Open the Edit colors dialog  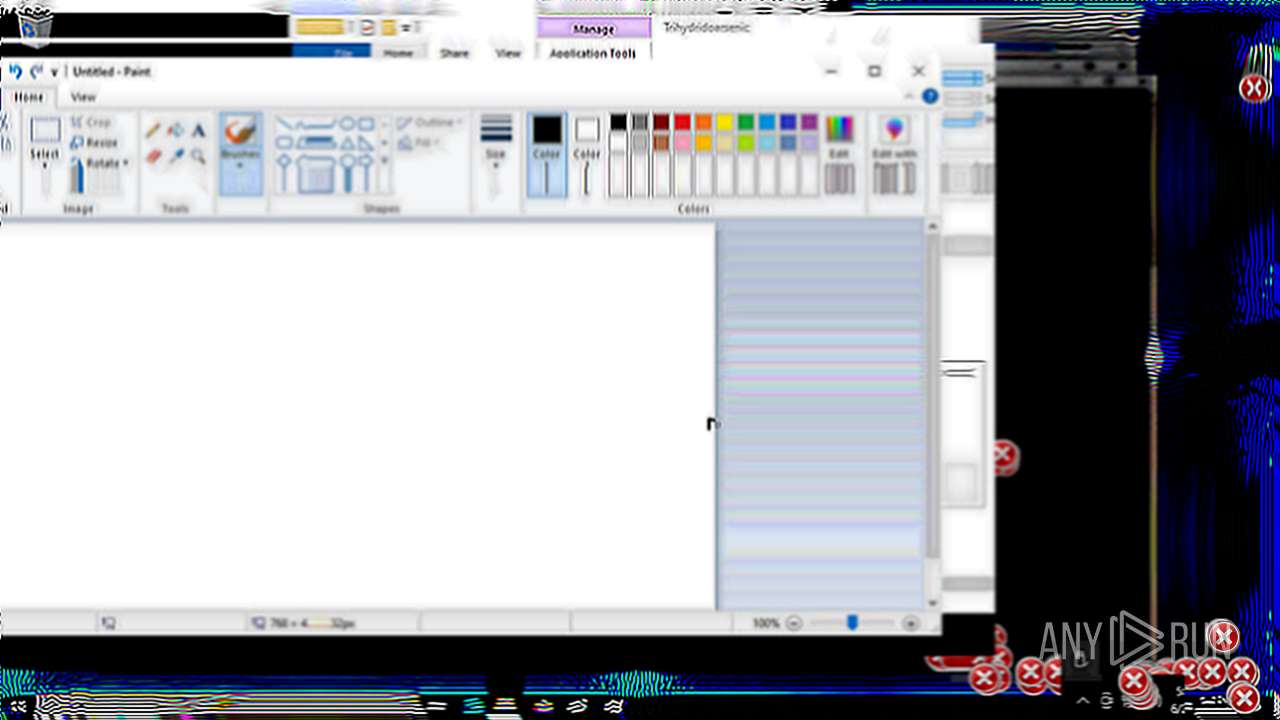click(x=839, y=155)
